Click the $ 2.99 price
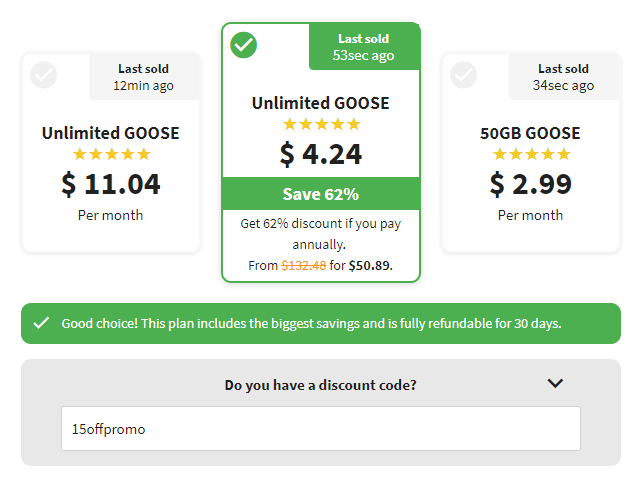Viewport: 633px width, 477px height. (530, 184)
